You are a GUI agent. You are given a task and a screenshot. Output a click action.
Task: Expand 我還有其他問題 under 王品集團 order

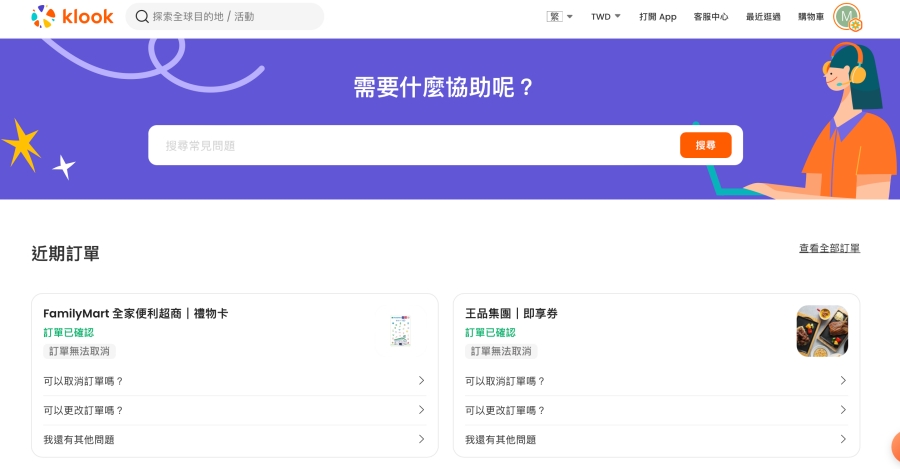656,439
